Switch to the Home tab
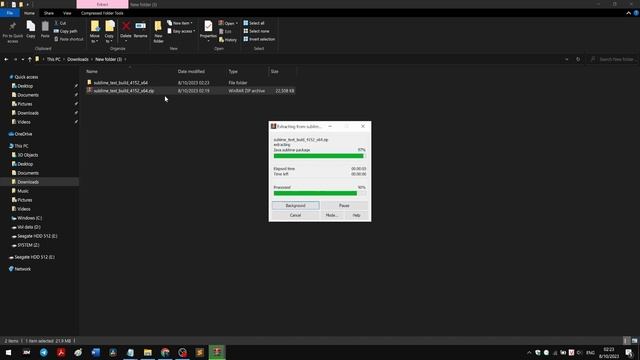The image size is (640, 360). pos(29,13)
